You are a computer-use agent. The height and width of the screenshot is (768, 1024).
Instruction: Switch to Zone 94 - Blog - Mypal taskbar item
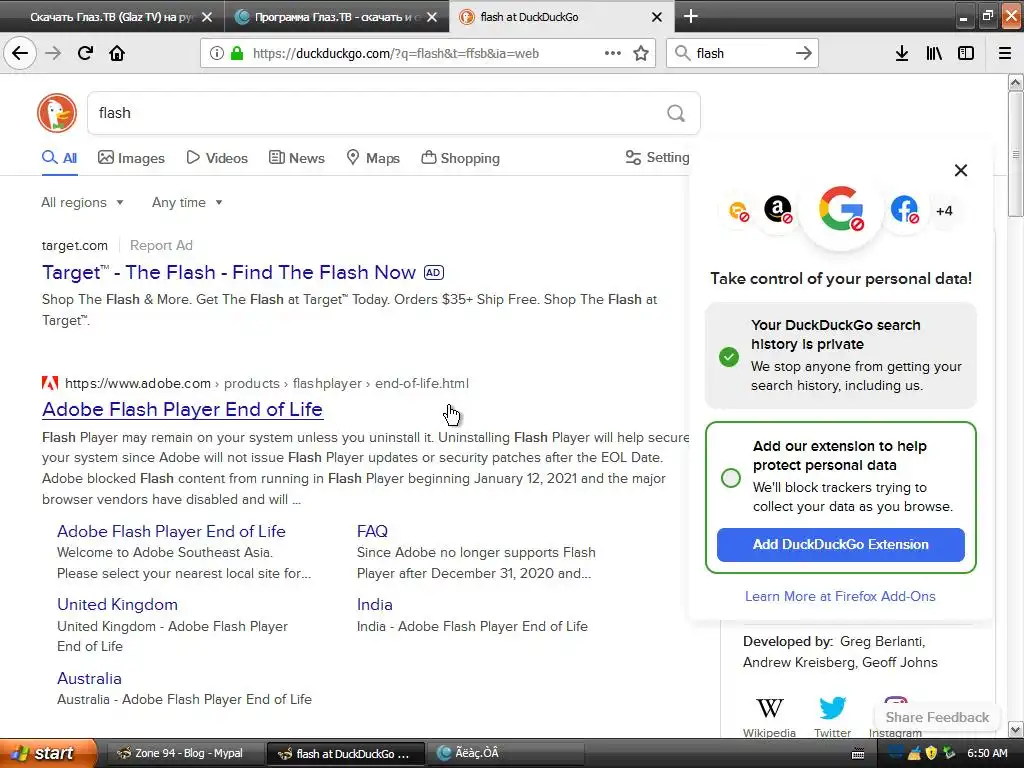[184, 754]
